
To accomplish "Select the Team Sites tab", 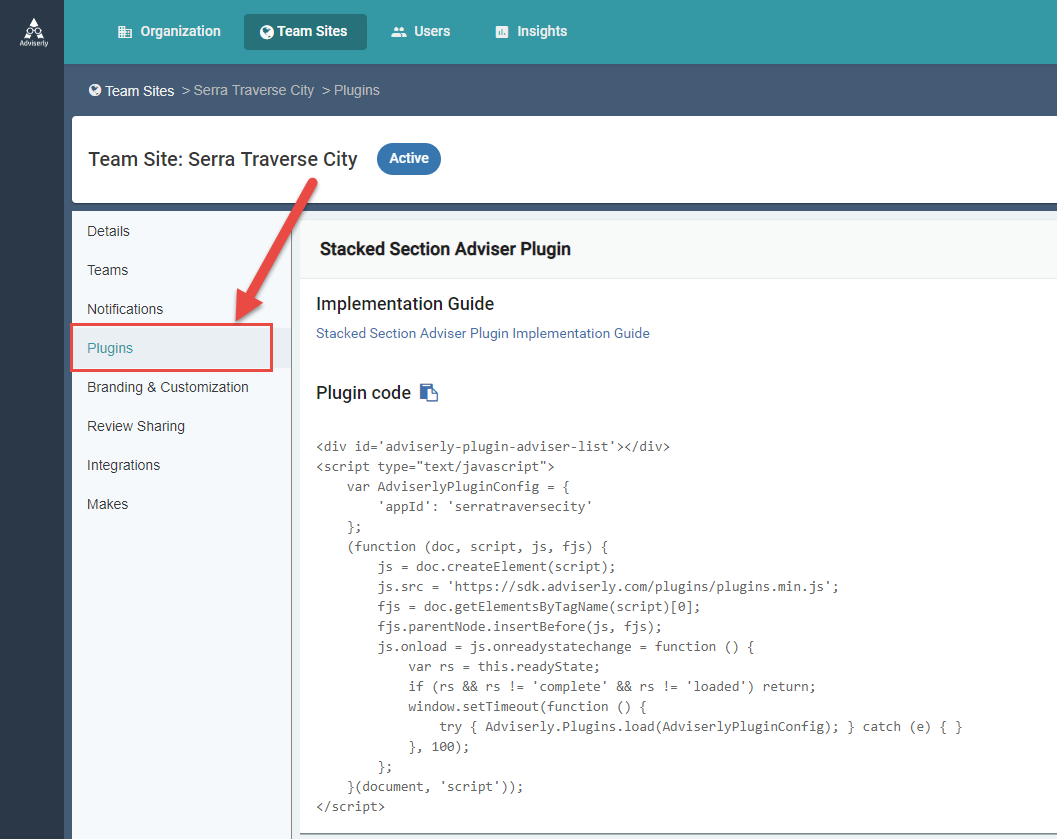I will tap(305, 32).
